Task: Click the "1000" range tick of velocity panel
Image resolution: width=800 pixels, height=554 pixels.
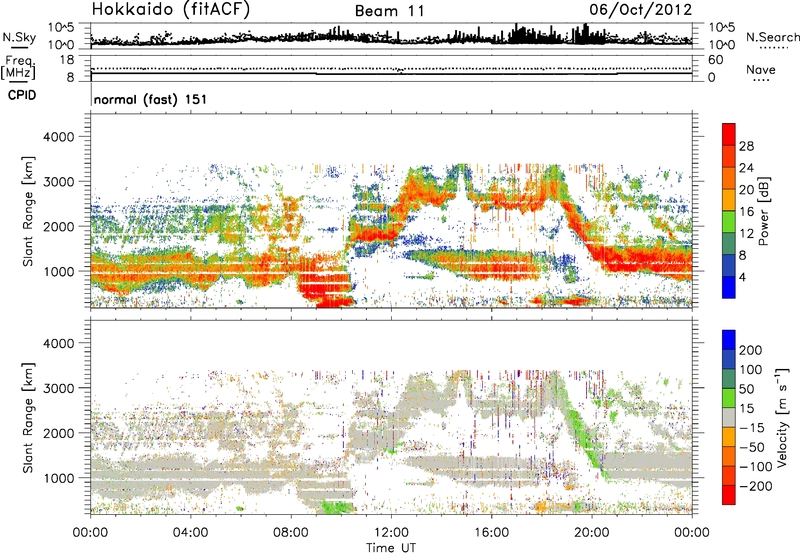Action: pos(59,478)
